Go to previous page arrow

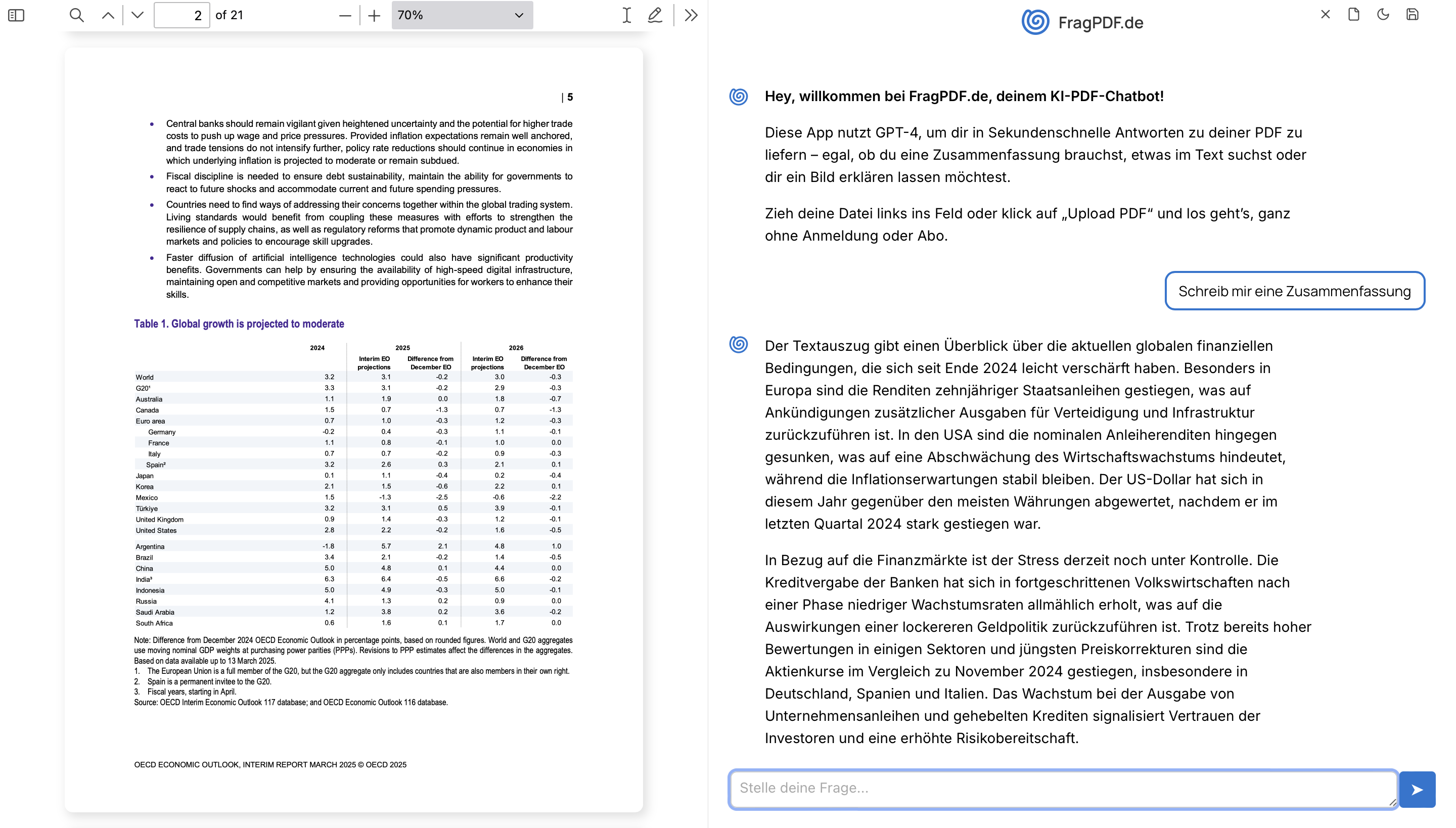click(x=108, y=15)
